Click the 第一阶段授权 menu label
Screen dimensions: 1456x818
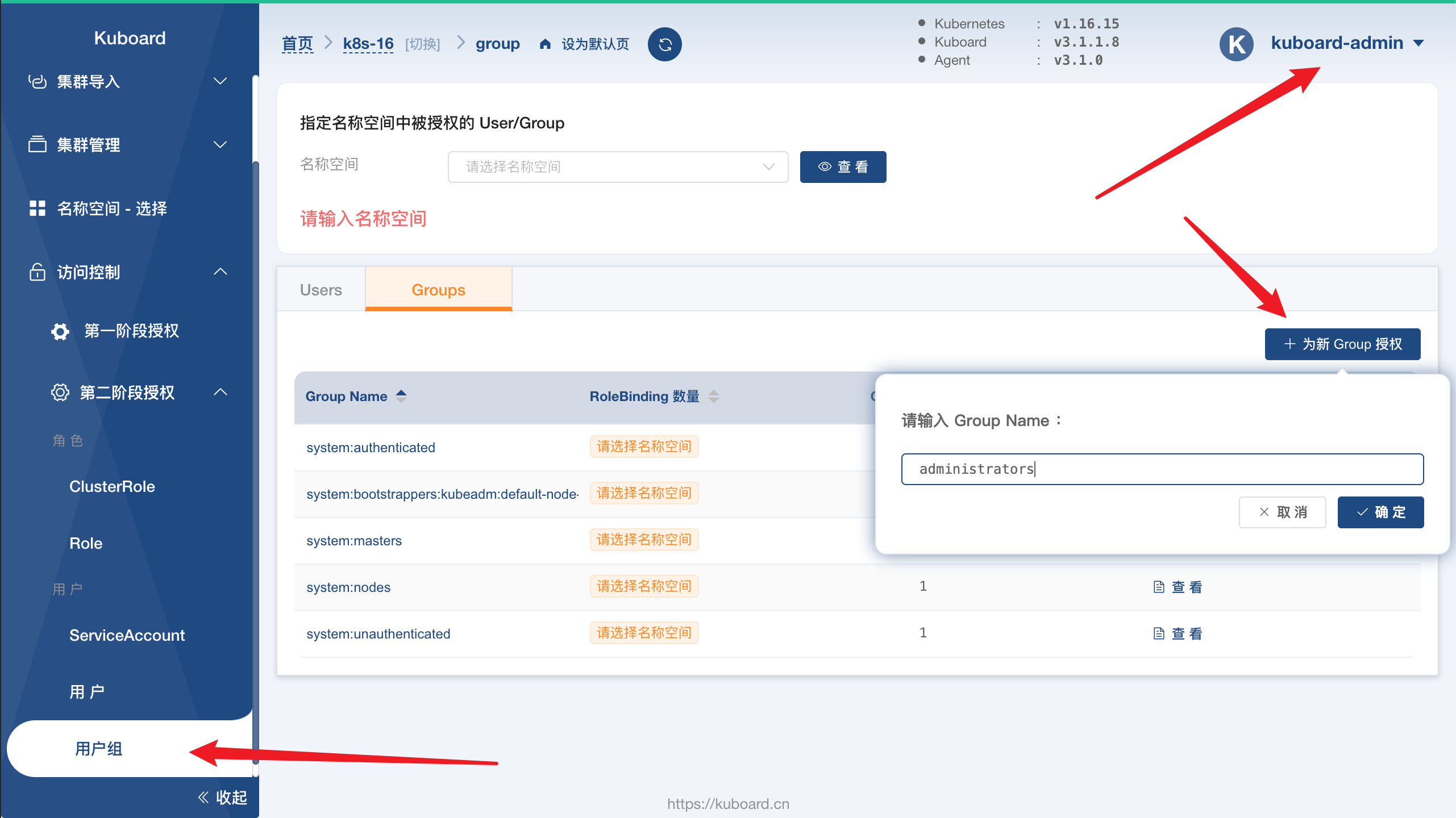[131, 331]
